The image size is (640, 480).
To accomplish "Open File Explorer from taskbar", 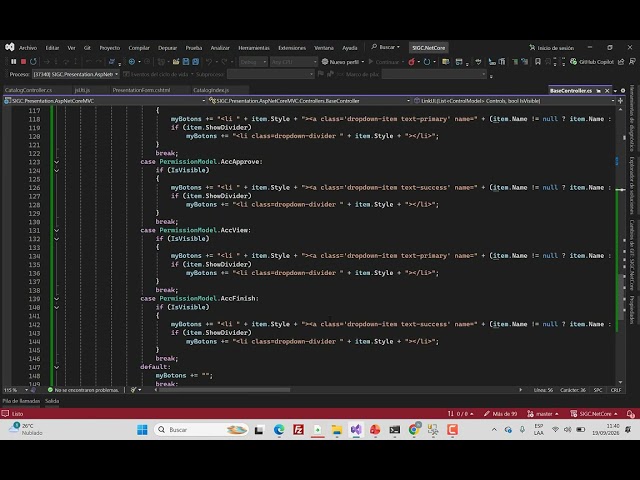I will (x=337, y=430).
